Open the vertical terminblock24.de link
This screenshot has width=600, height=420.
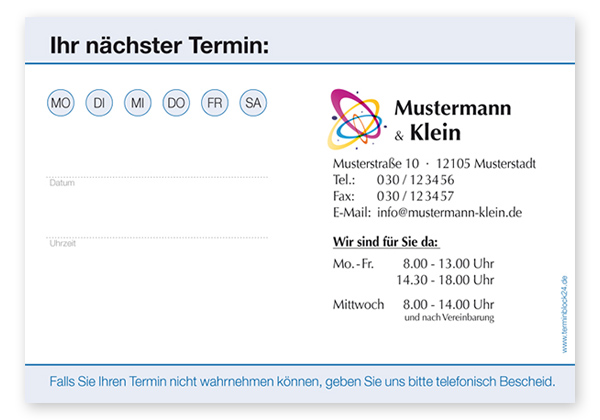[564, 313]
